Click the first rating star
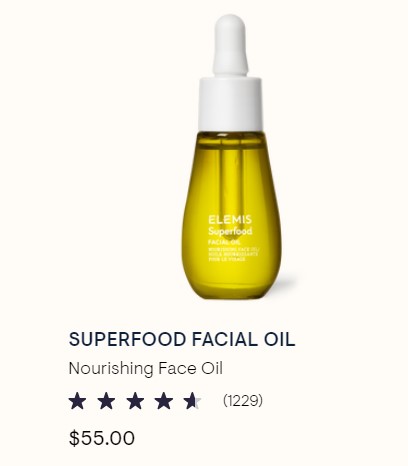 (77, 401)
